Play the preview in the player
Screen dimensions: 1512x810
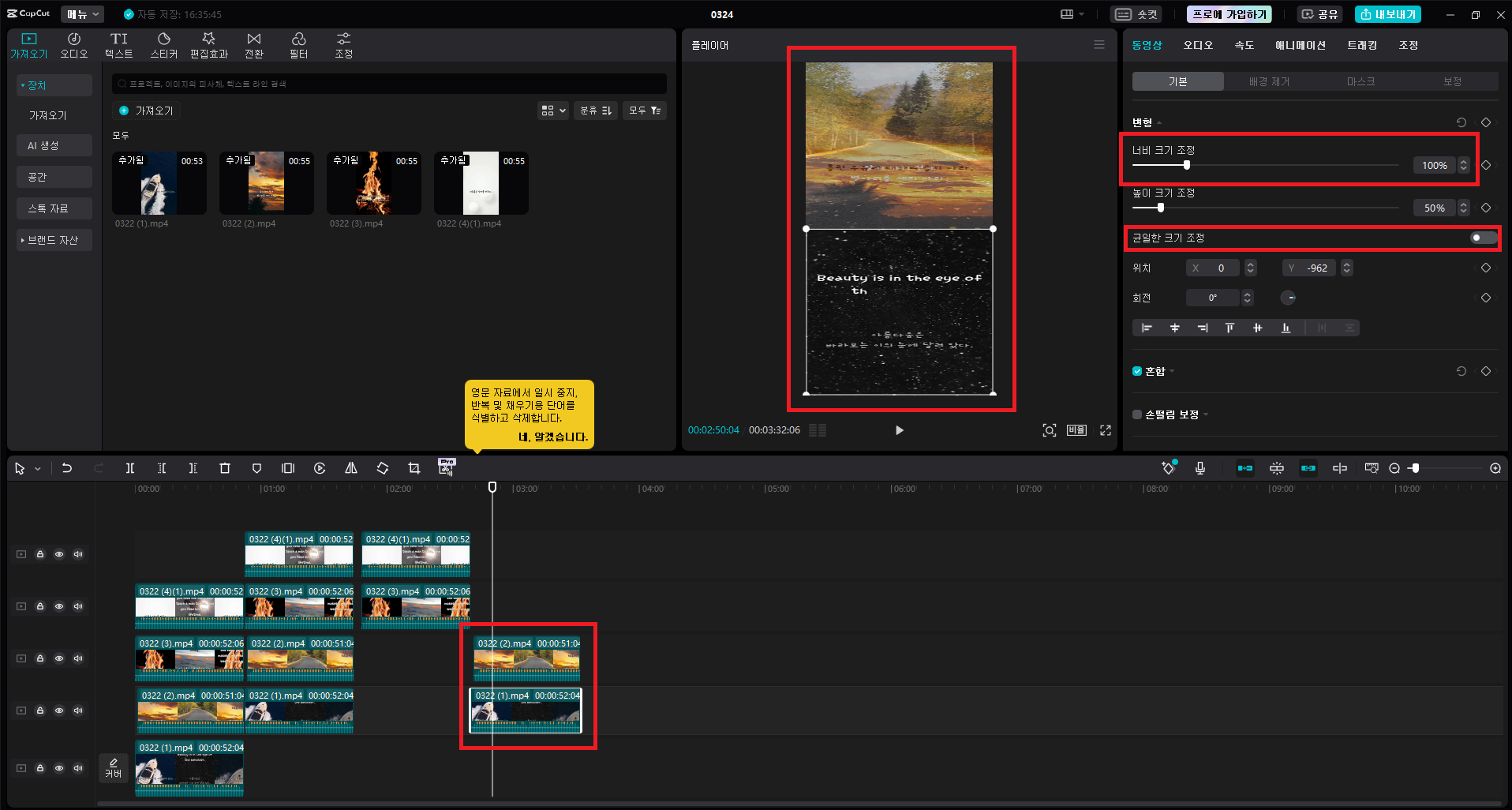click(899, 430)
